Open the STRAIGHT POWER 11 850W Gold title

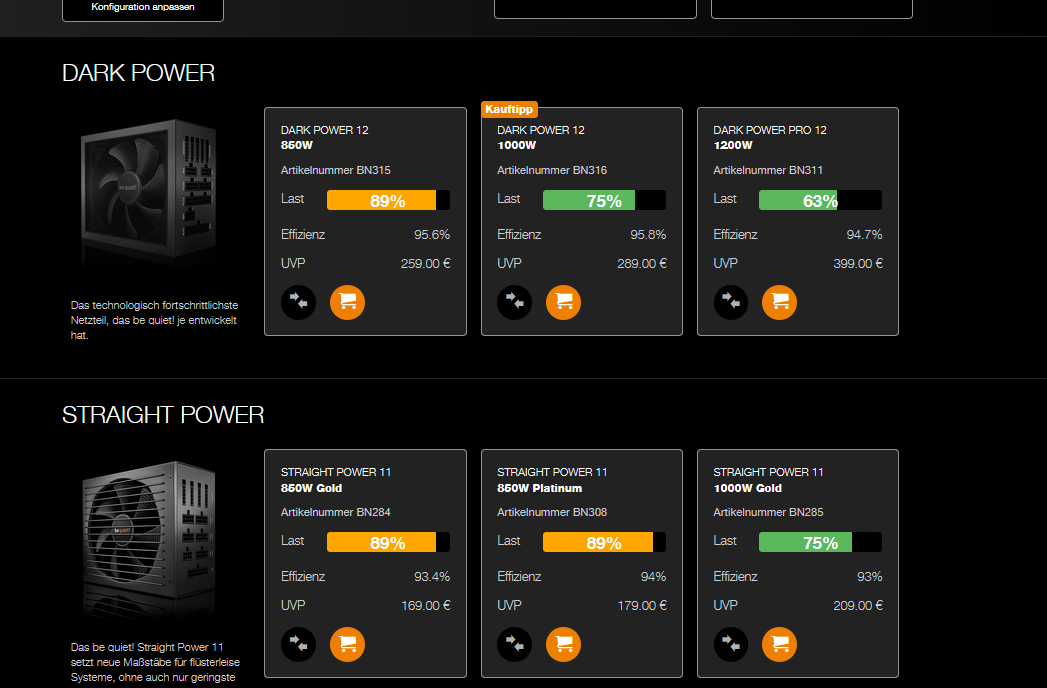336,480
